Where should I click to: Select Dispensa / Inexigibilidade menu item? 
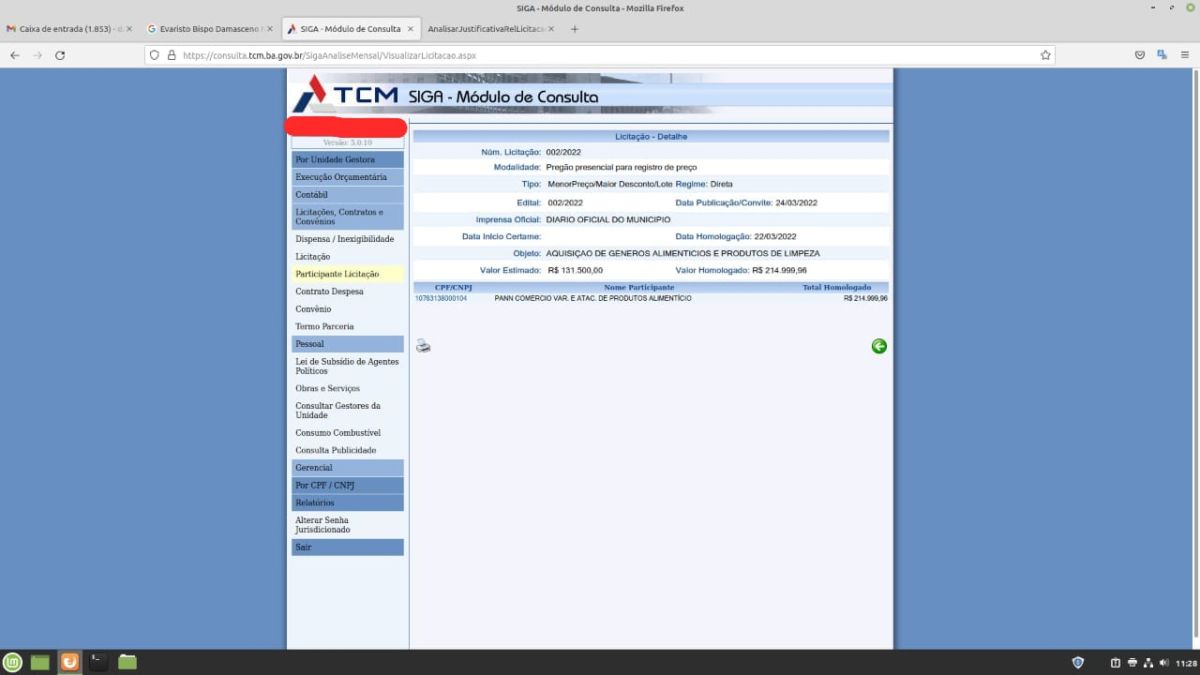tap(344, 239)
